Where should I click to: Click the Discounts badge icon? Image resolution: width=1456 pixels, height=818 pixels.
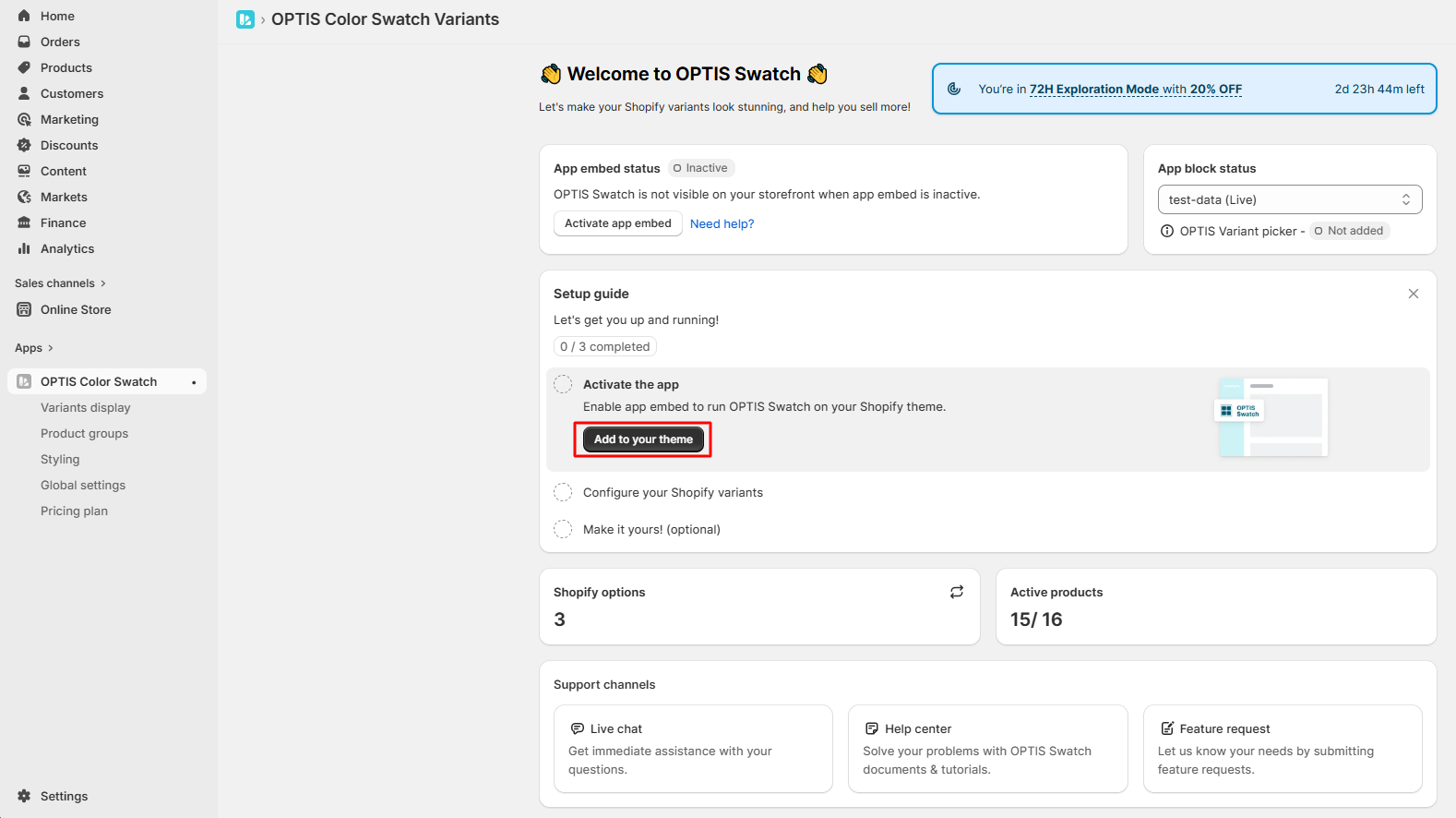pyautogui.click(x=24, y=145)
